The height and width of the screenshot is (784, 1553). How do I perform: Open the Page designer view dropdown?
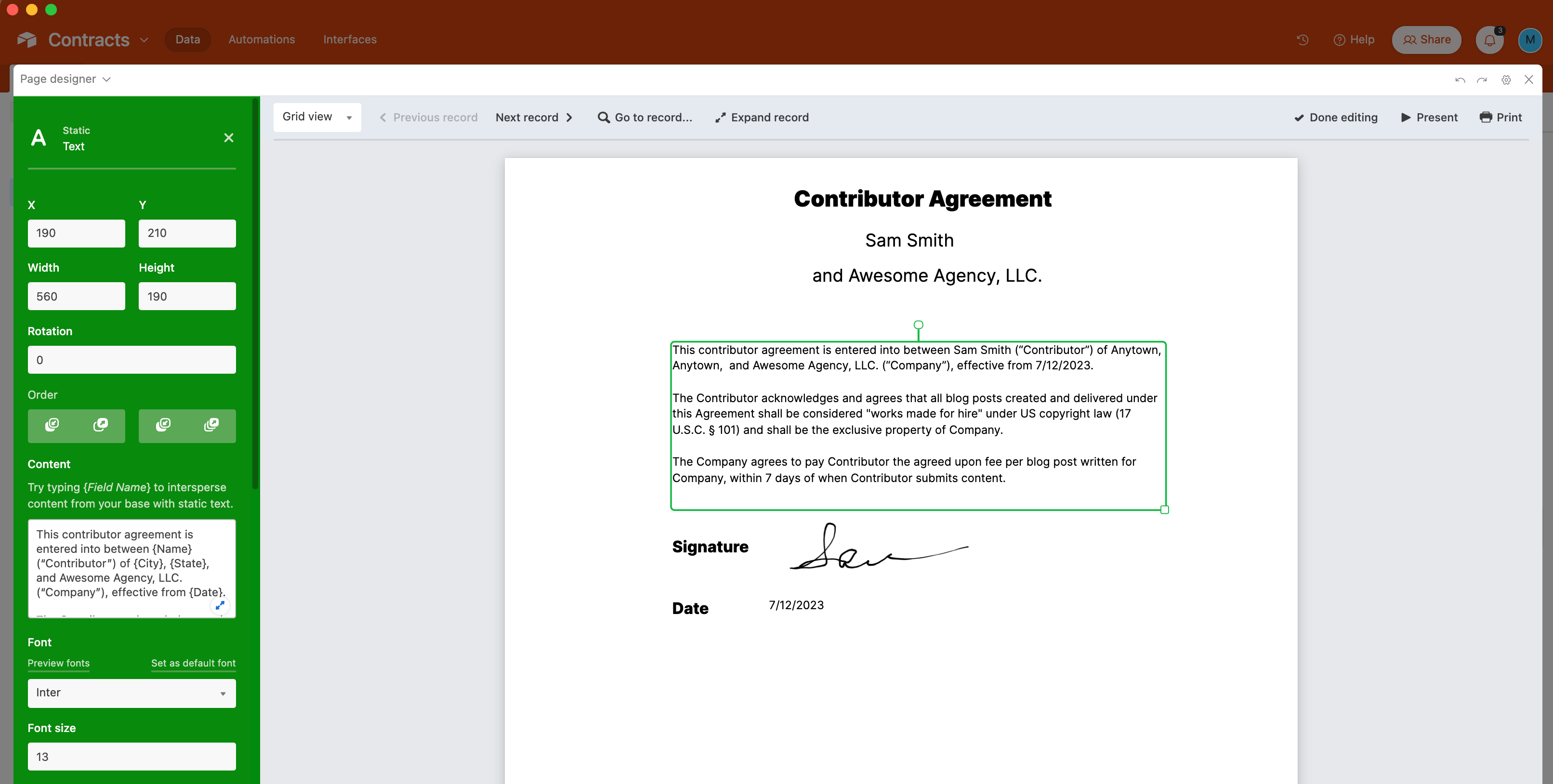click(x=65, y=79)
